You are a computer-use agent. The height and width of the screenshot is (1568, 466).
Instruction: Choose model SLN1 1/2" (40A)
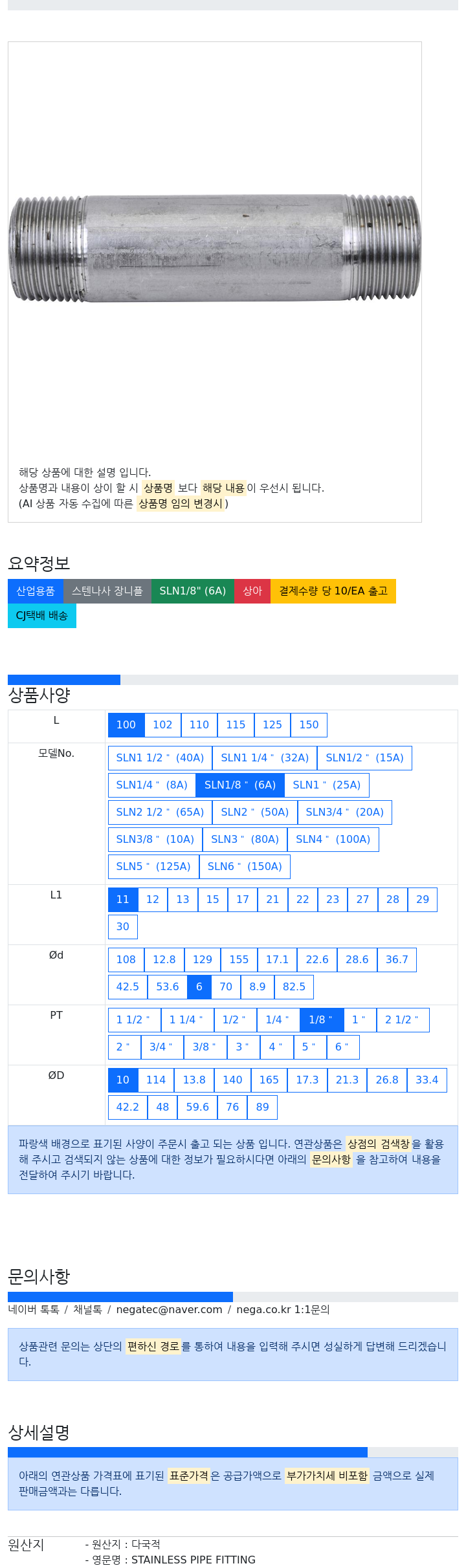pyautogui.click(x=160, y=757)
